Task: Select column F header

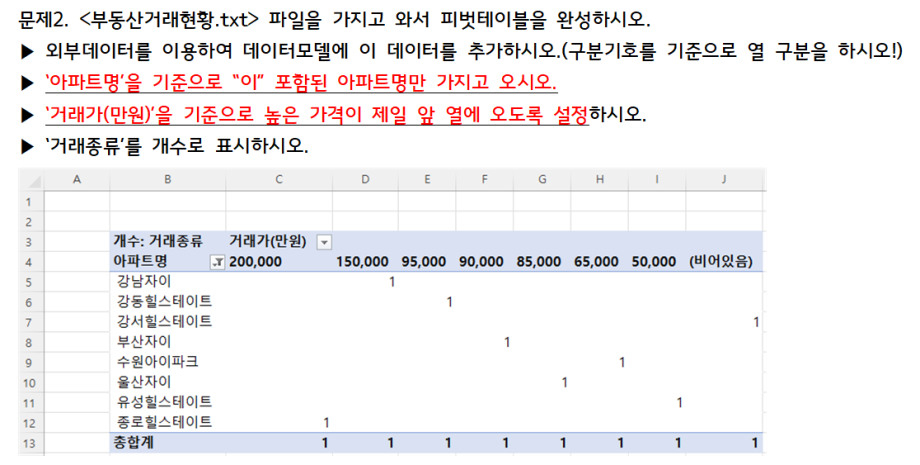Action: click(x=484, y=180)
